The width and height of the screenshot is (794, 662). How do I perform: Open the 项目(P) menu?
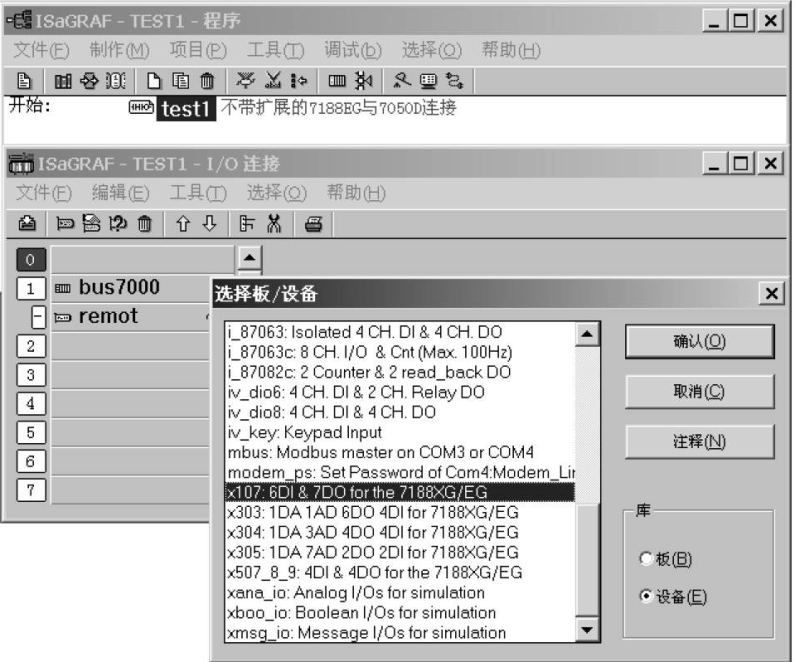tap(198, 50)
